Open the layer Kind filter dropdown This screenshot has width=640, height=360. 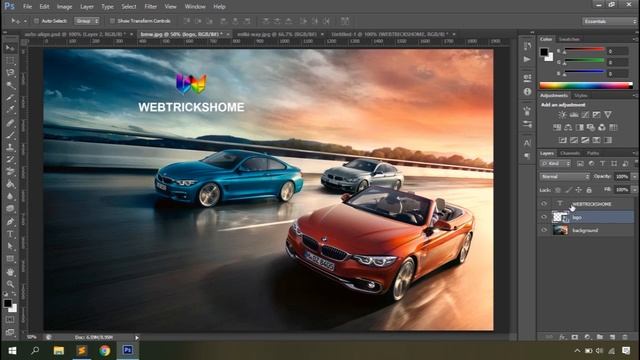(x=555, y=164)
